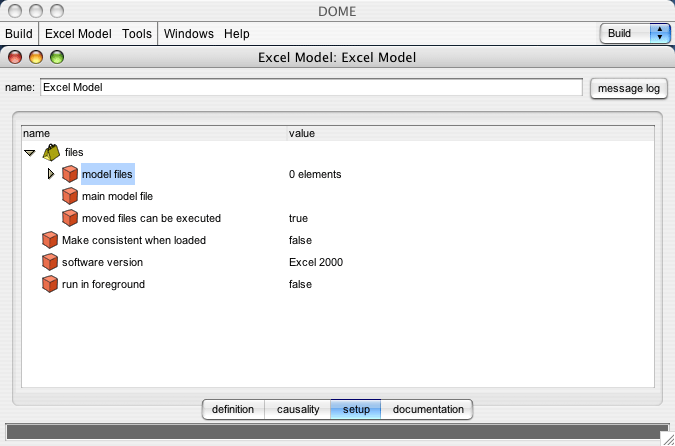The width and height of the screenshot is (675, 446).
Task: Switch to the documentation tab
Action: pos(428,409)
